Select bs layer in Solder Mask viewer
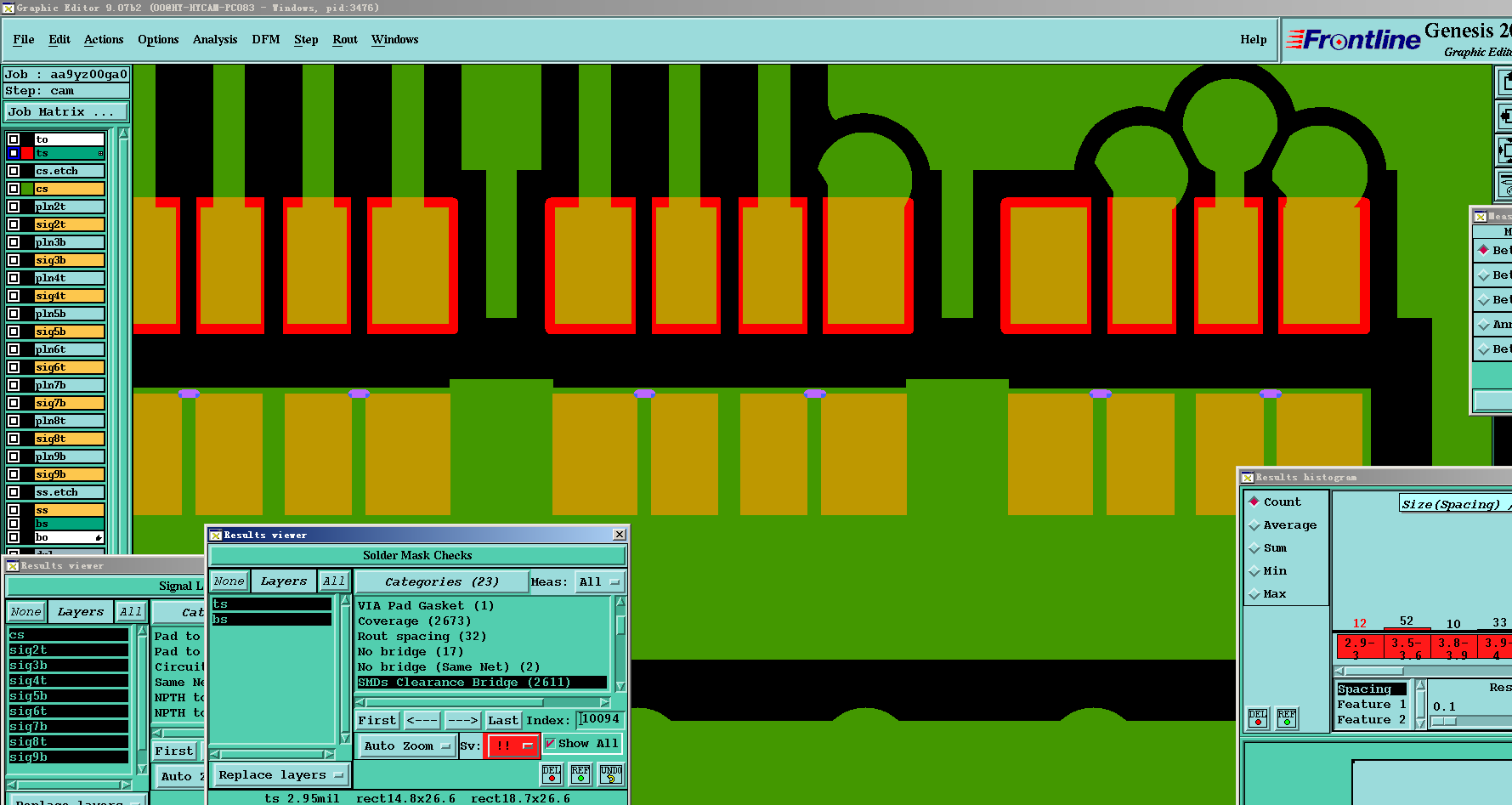This screenshot has width=1512, height=805. click(x=271, y=620)
